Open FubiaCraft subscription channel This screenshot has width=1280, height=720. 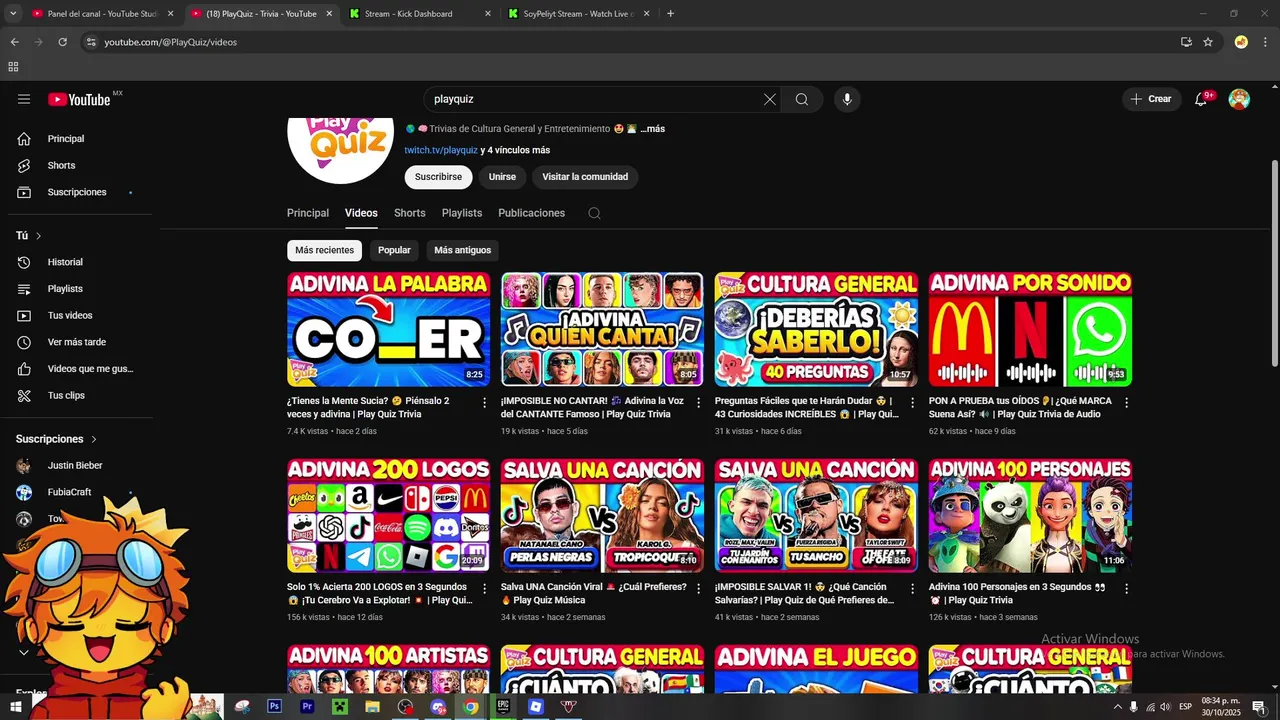coord(69,492)
